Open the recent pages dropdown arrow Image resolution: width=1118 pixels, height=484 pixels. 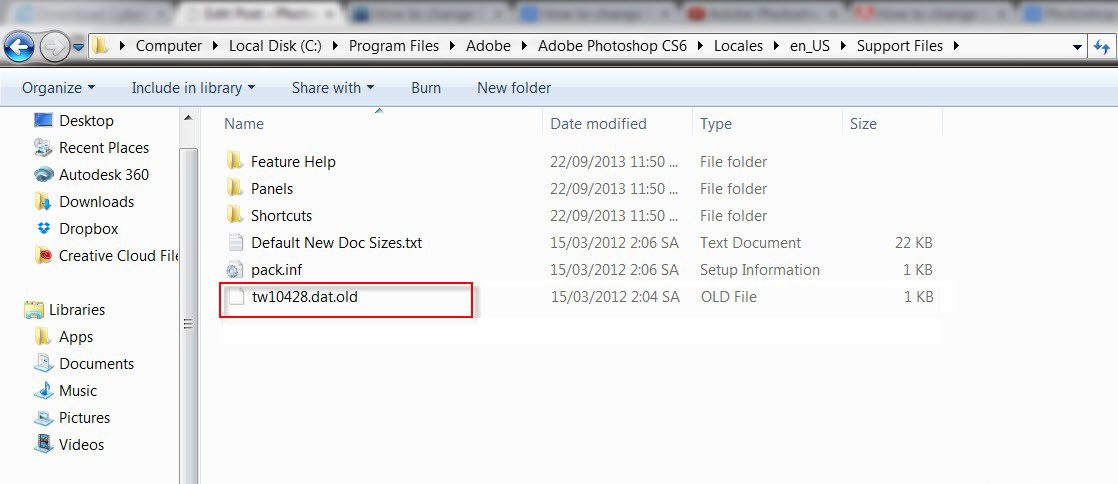78,47
